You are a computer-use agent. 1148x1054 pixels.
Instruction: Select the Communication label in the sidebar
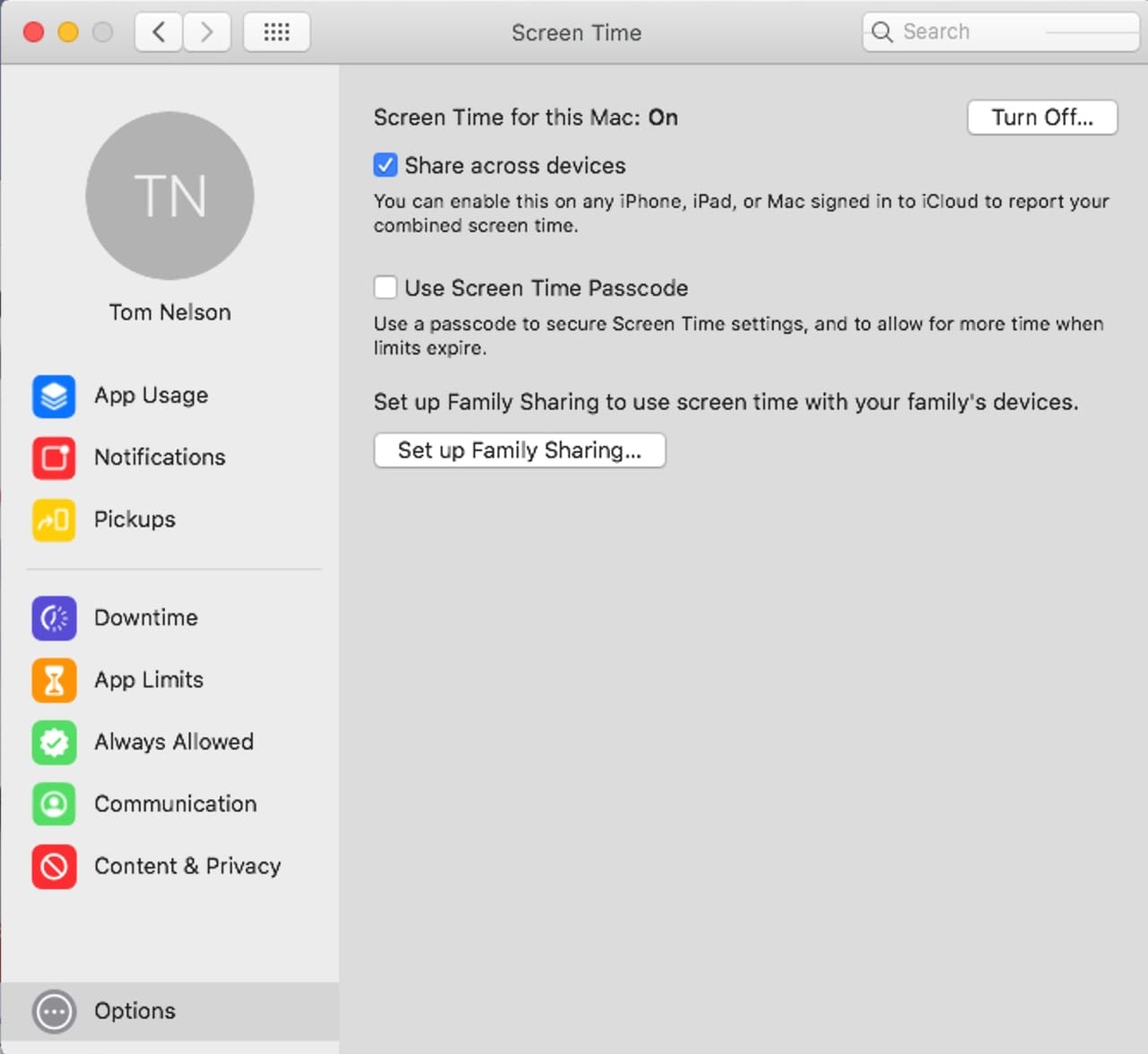pos(176,804)
